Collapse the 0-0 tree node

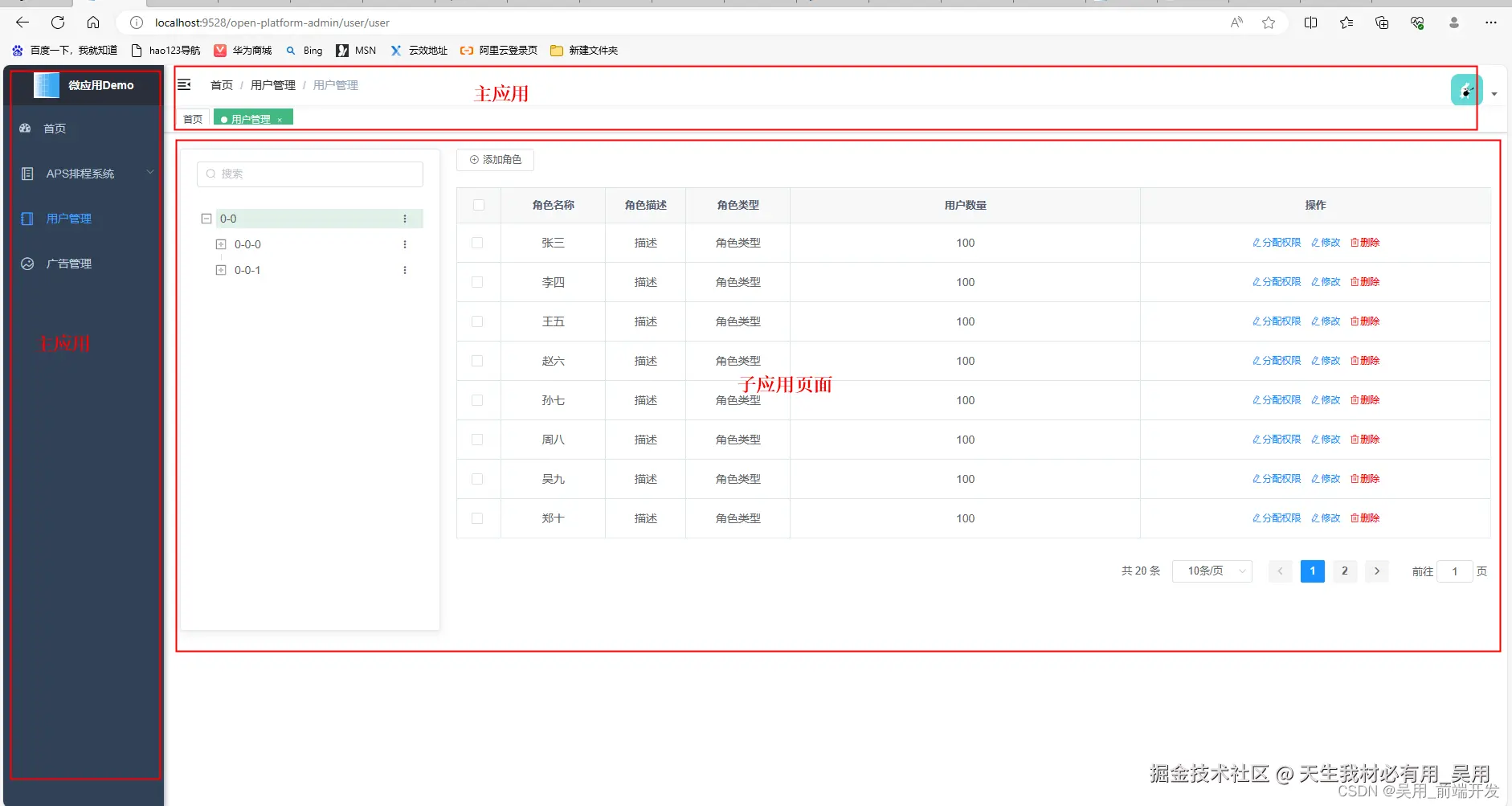(206, 219)
